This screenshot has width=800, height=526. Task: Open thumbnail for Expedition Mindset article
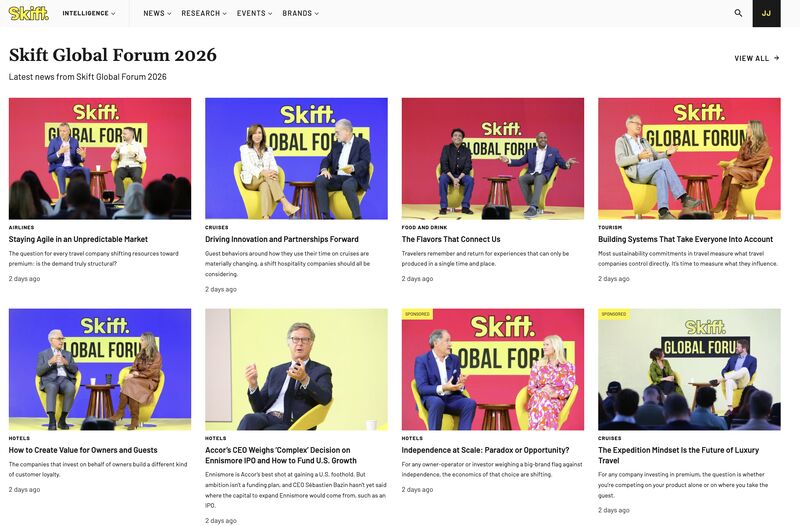coord(689,369)
